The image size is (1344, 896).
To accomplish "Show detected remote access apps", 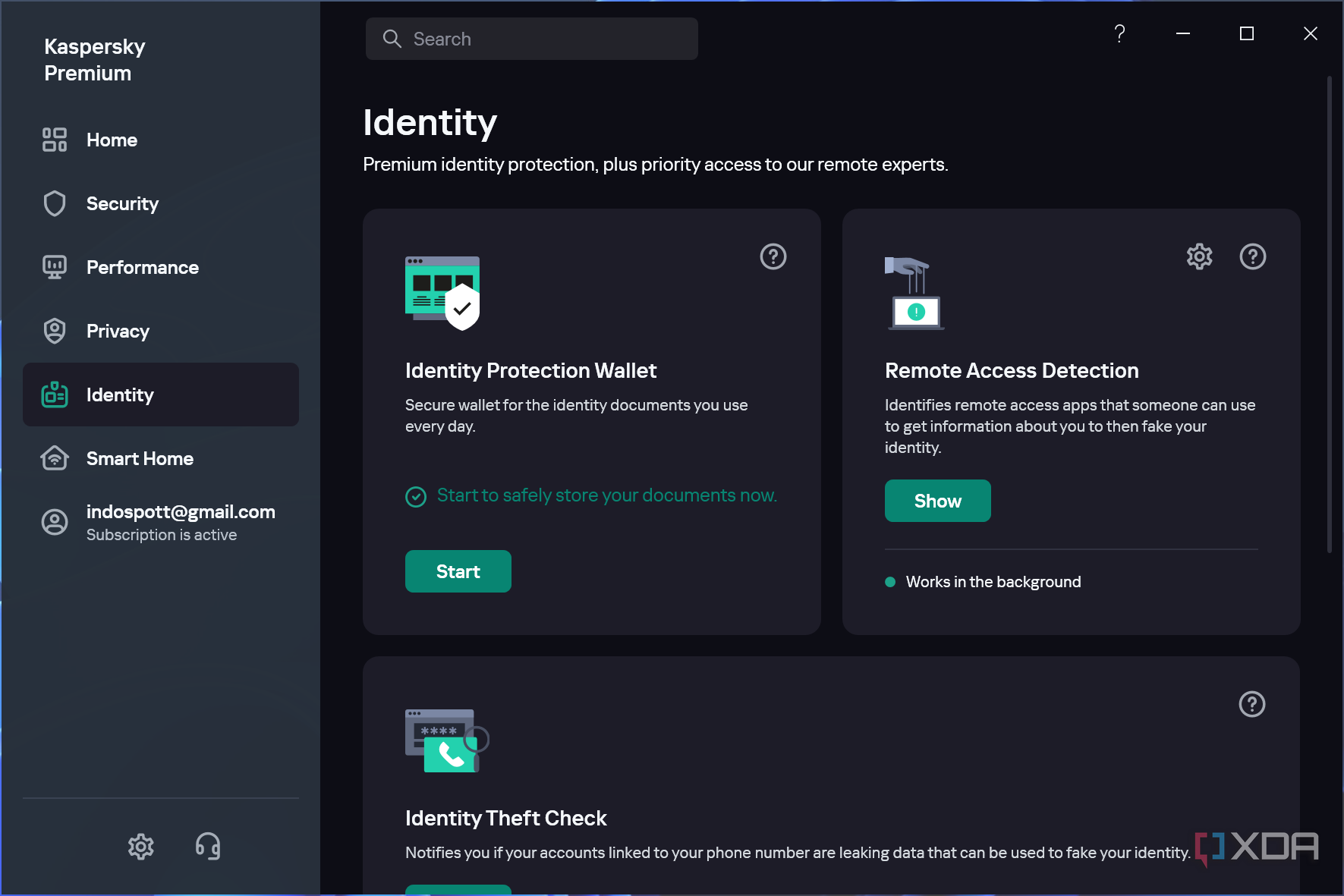I will click(938, 501).
